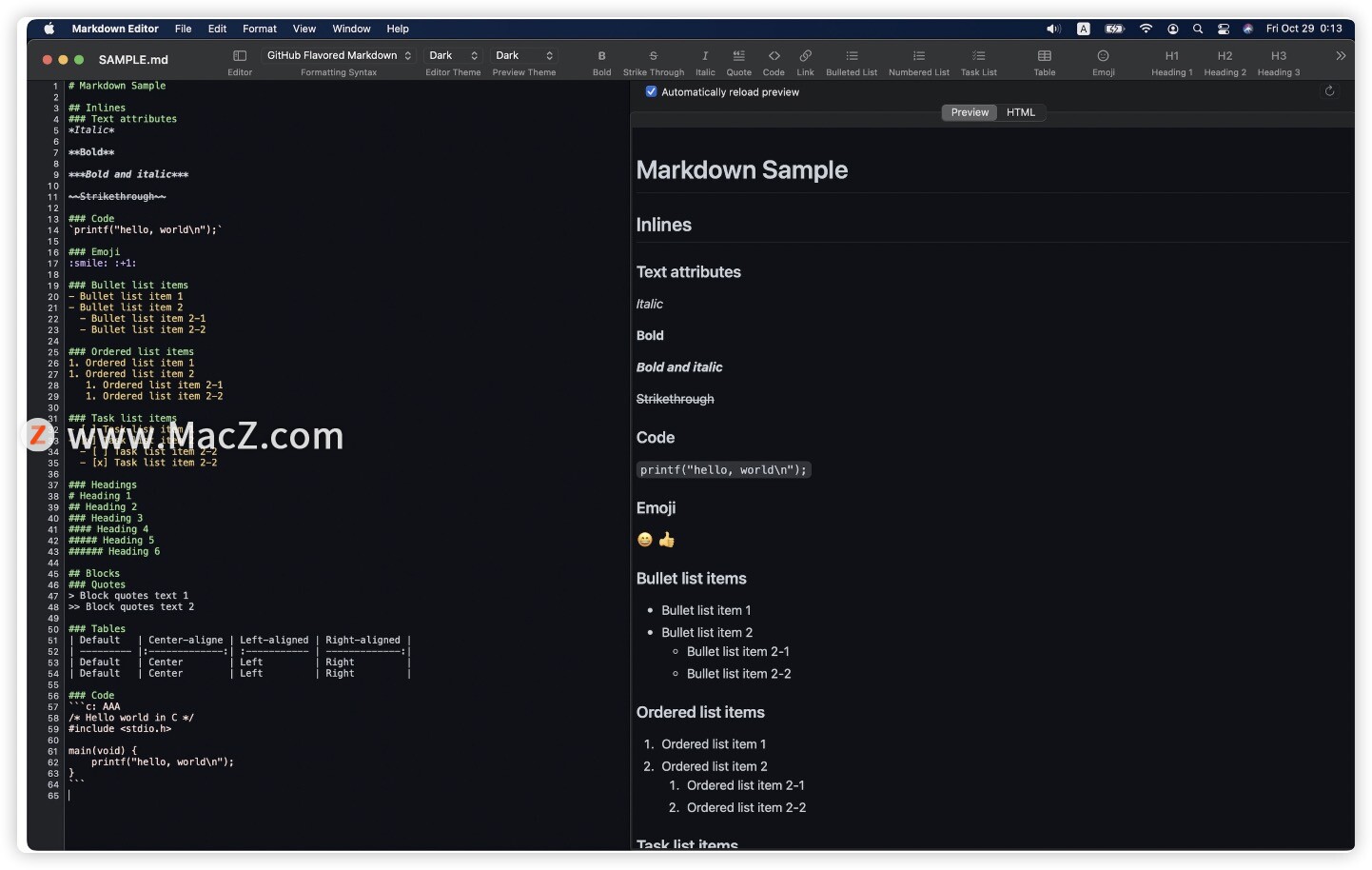Open the Help menu
This screenshot has height=870, width=1372.
[x=398, y=29]
